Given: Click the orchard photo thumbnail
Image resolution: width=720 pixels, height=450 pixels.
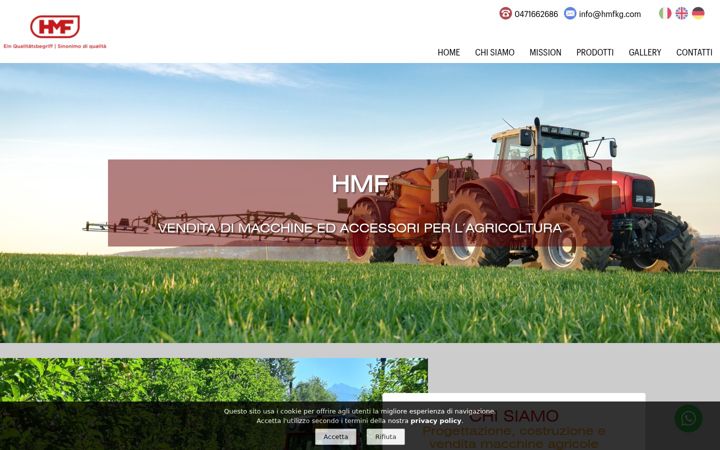Looking at the screenshot, I should (x=214, y=404).
